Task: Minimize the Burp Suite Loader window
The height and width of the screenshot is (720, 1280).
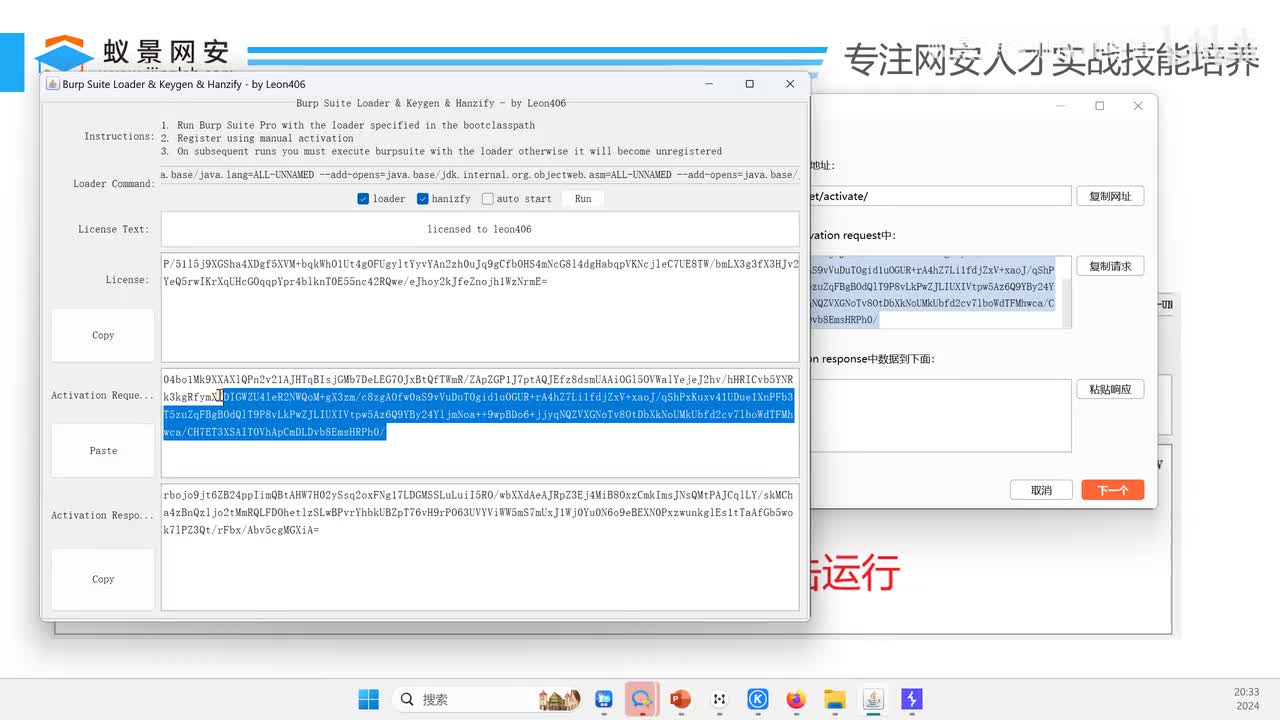Action: click(708, 84)
